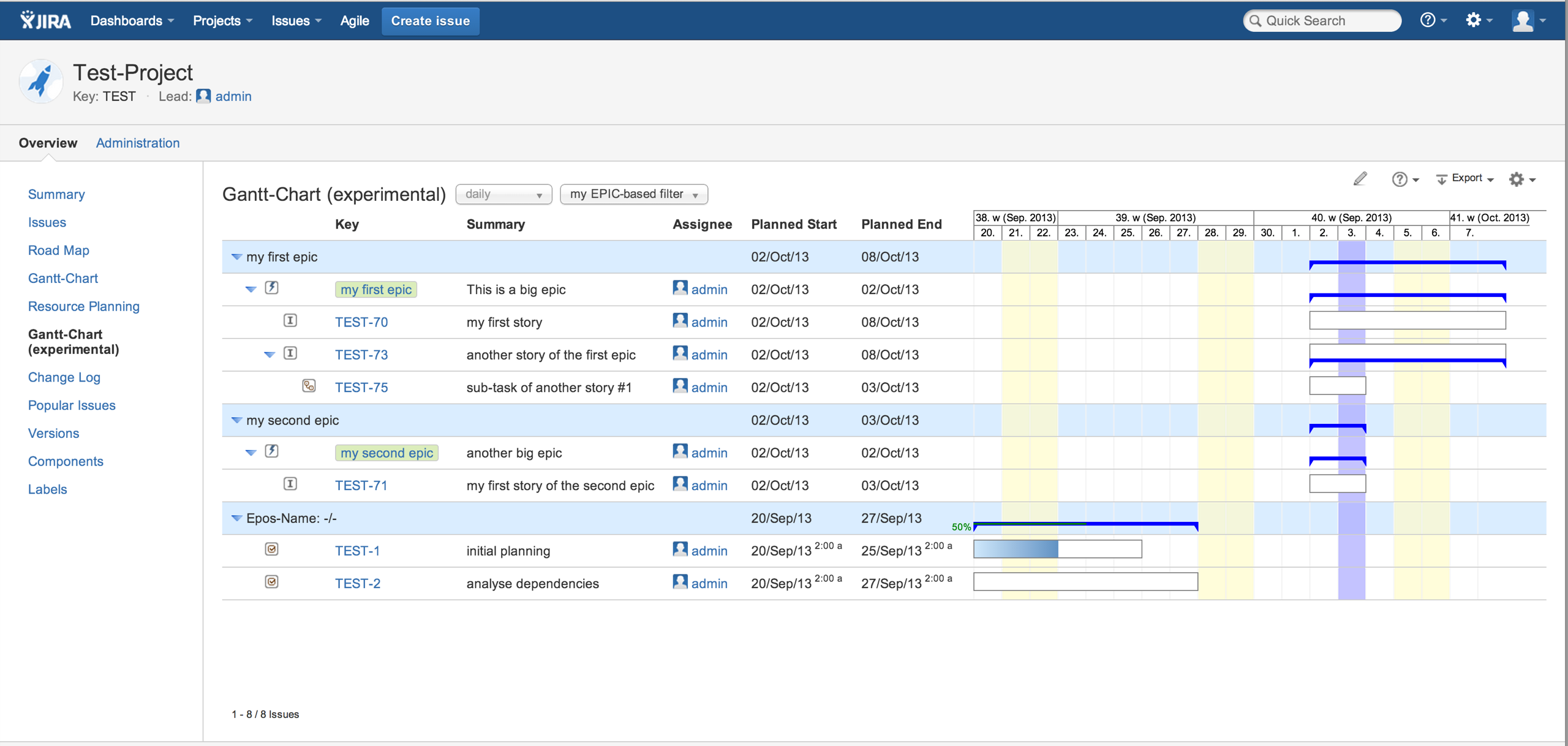Collapse the 'my second epic' epic issue subtree
Viewport: 1568px width, 746px height.
tap(251, 453)
